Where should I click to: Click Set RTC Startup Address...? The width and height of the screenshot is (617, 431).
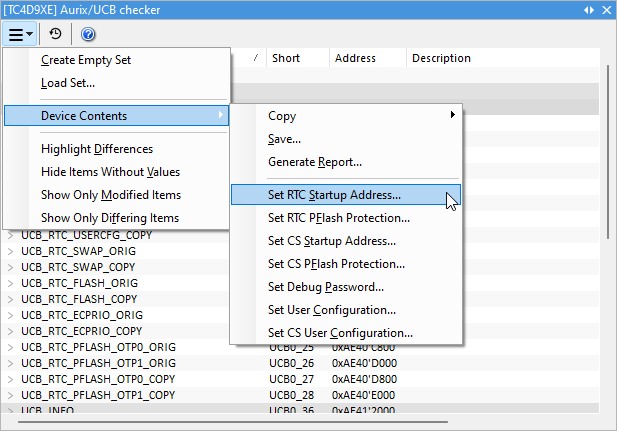point(334,195)
